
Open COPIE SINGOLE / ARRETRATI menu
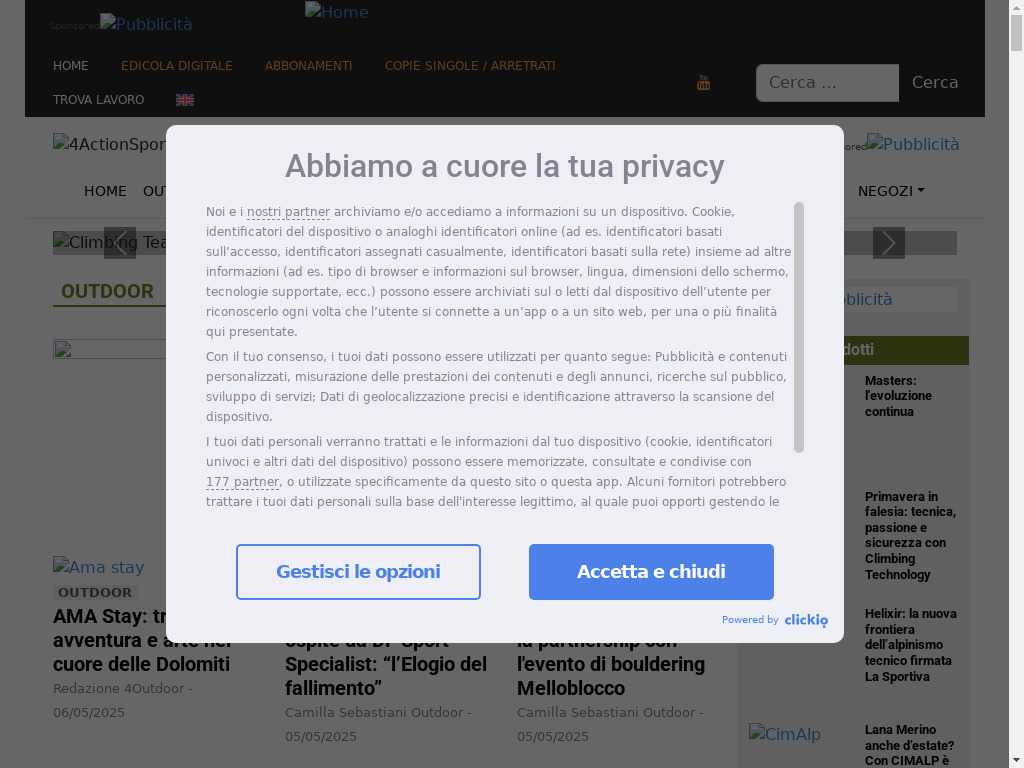tap(470, 66)
